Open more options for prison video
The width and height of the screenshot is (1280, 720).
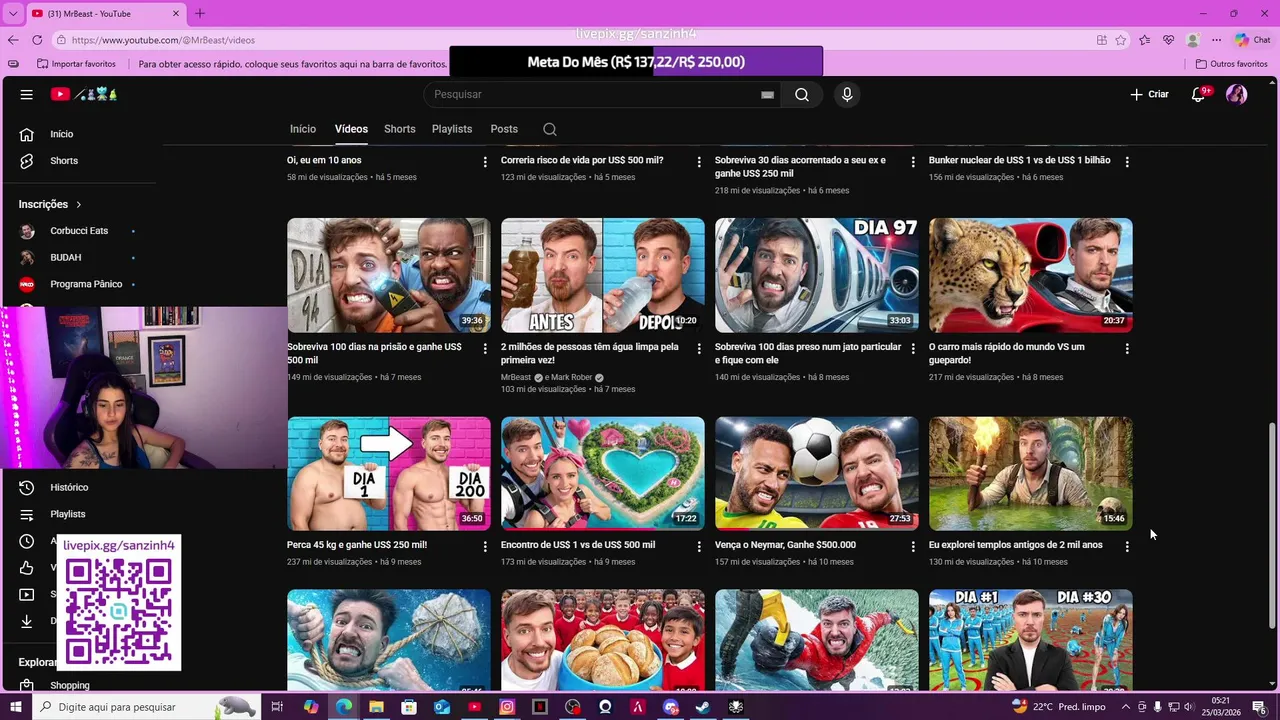485,349
